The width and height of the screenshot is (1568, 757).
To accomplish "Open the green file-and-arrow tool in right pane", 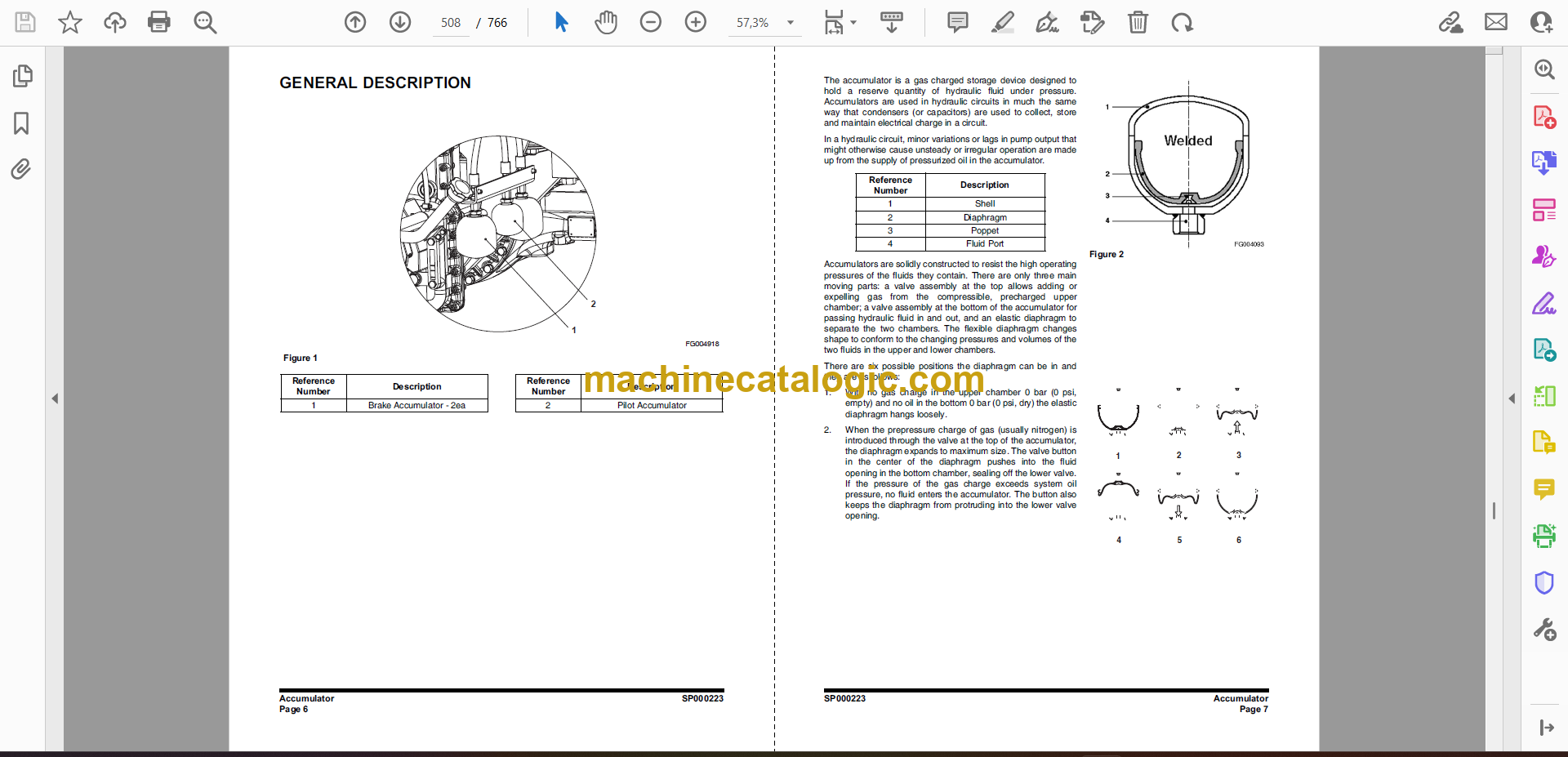I will click(x=1544, y=350).
